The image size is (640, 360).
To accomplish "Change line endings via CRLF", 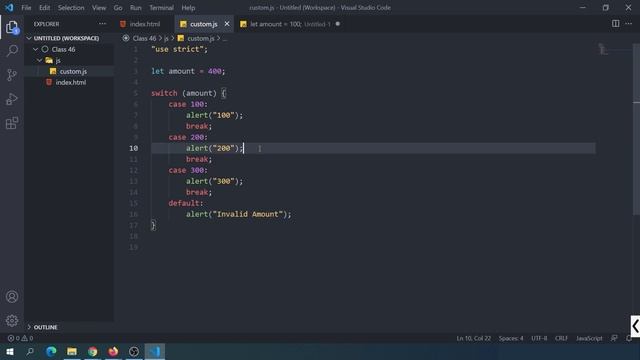I will [561, 338].
